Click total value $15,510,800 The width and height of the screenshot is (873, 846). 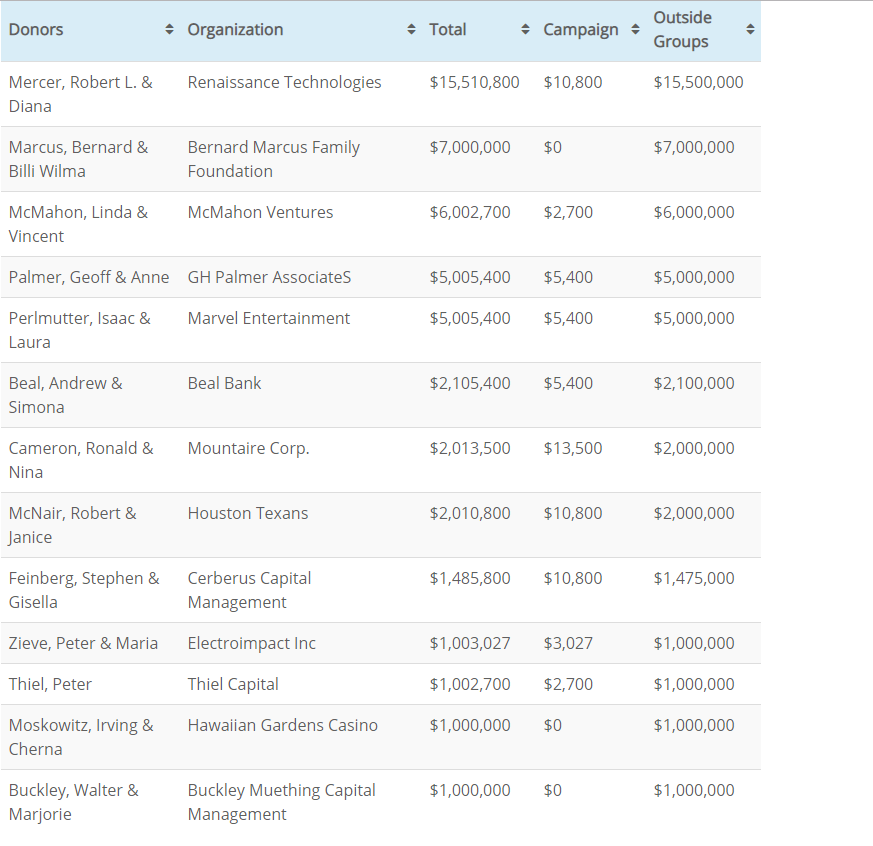pyautogui.click(x=474, y=82)
